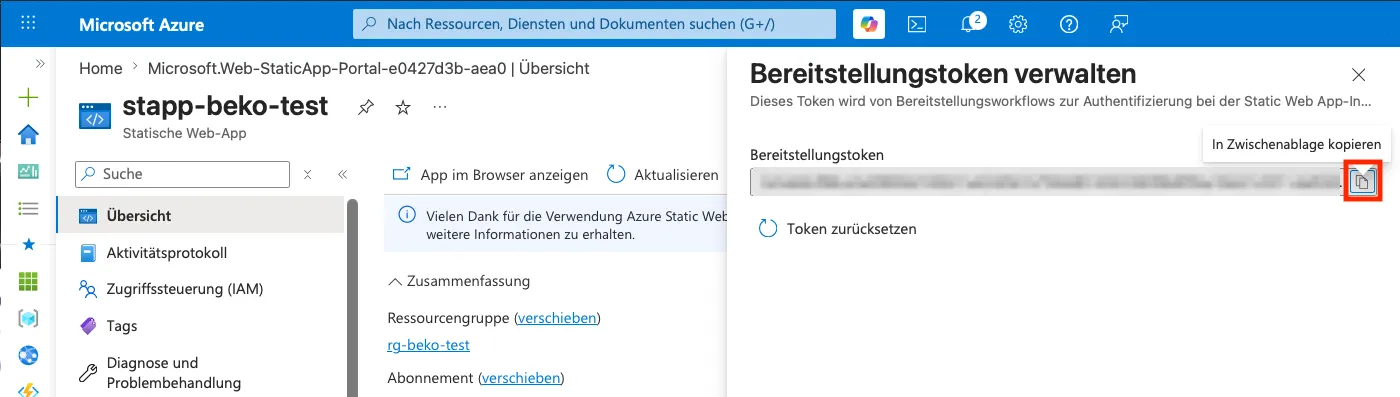Open the Microsoft.Web-StaticApp-Portal breadcrumb

[x=368, y=68]
